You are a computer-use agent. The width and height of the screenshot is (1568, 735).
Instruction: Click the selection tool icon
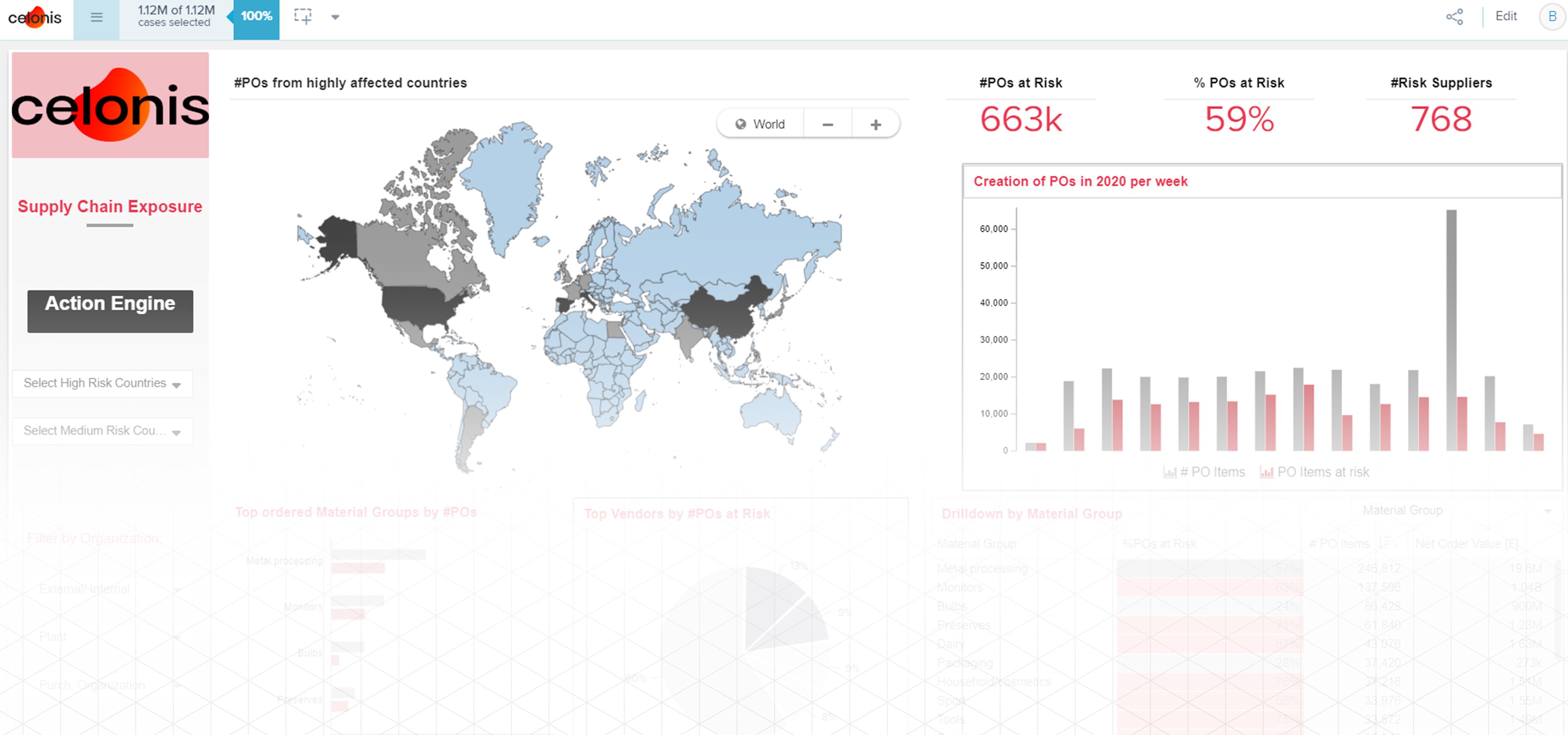[303, 17]
